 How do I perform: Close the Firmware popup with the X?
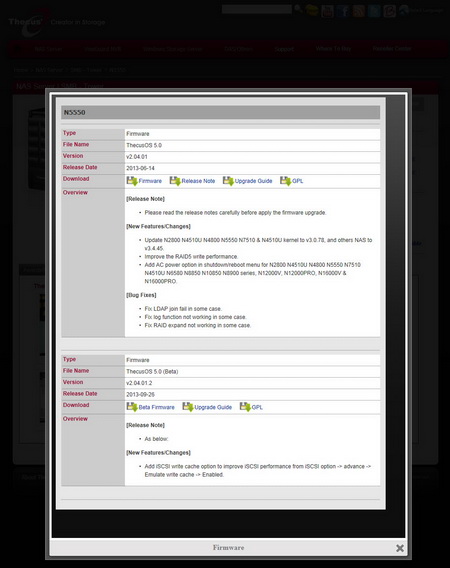point(400,548)
